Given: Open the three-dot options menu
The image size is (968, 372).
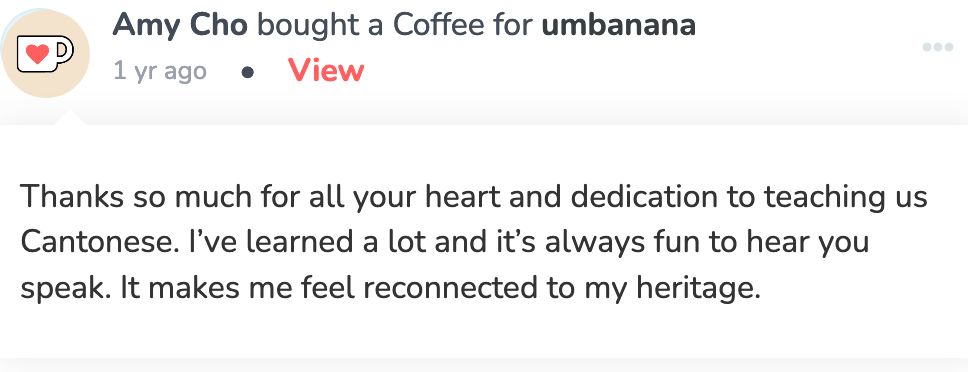Looking at the screenshot, I should tap(938, 47).
